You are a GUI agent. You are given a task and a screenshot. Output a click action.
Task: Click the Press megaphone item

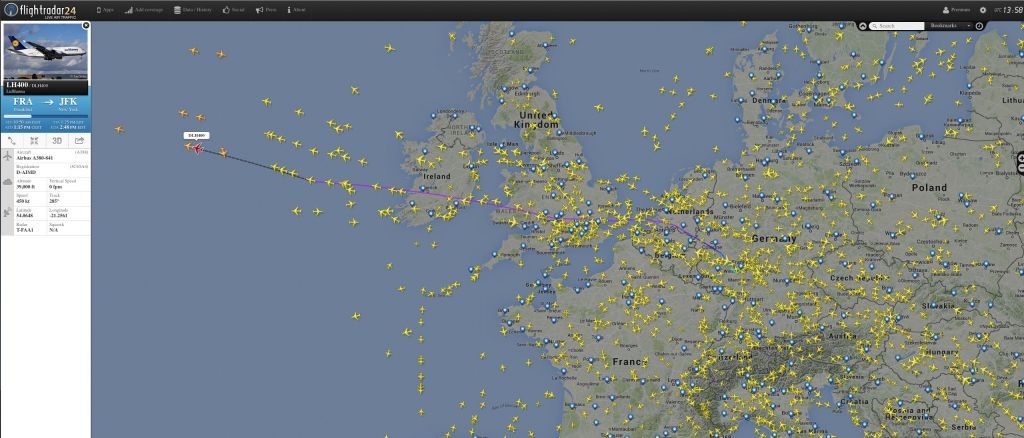pos(266,10)
